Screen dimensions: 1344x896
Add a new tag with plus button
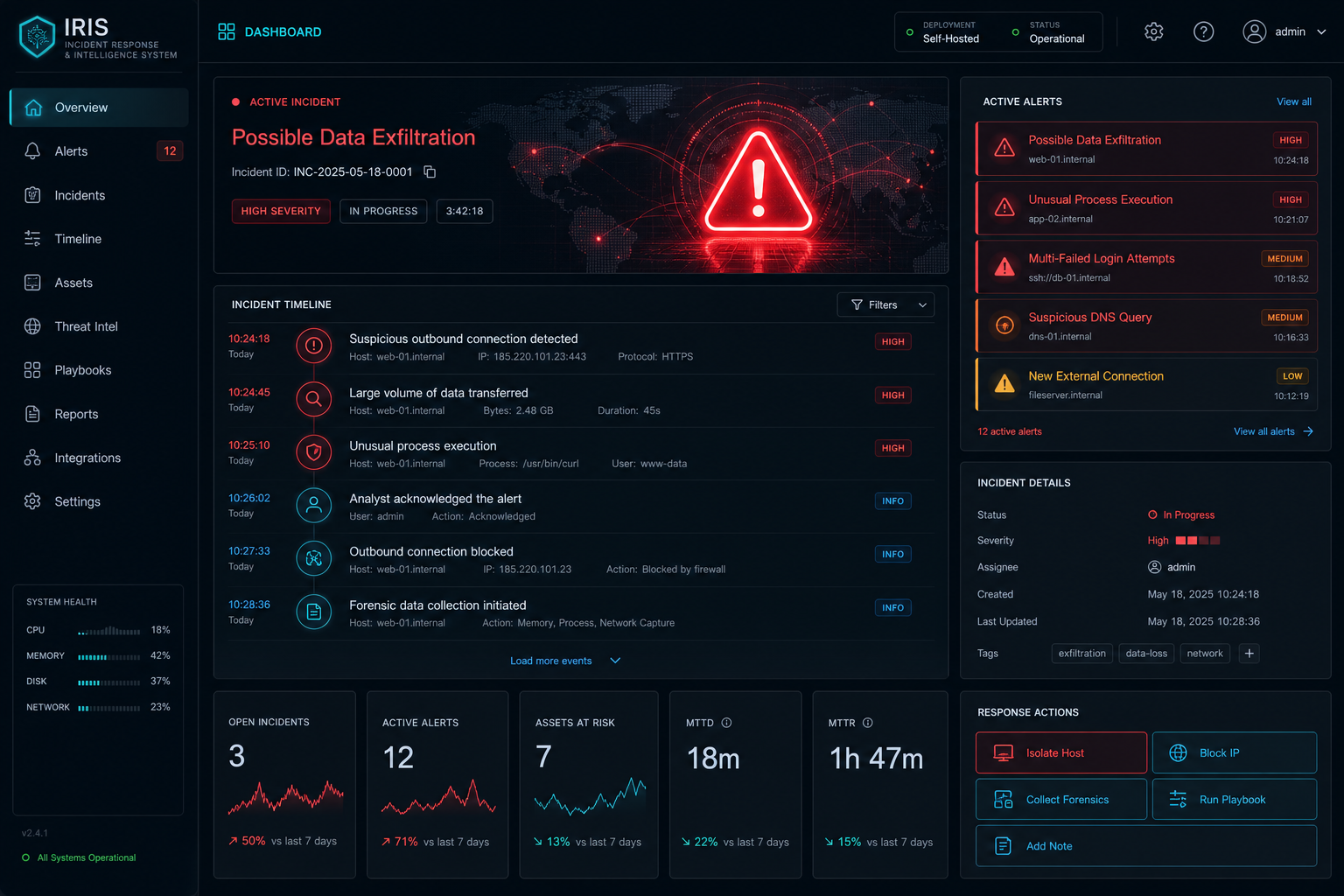[1249, 653]
